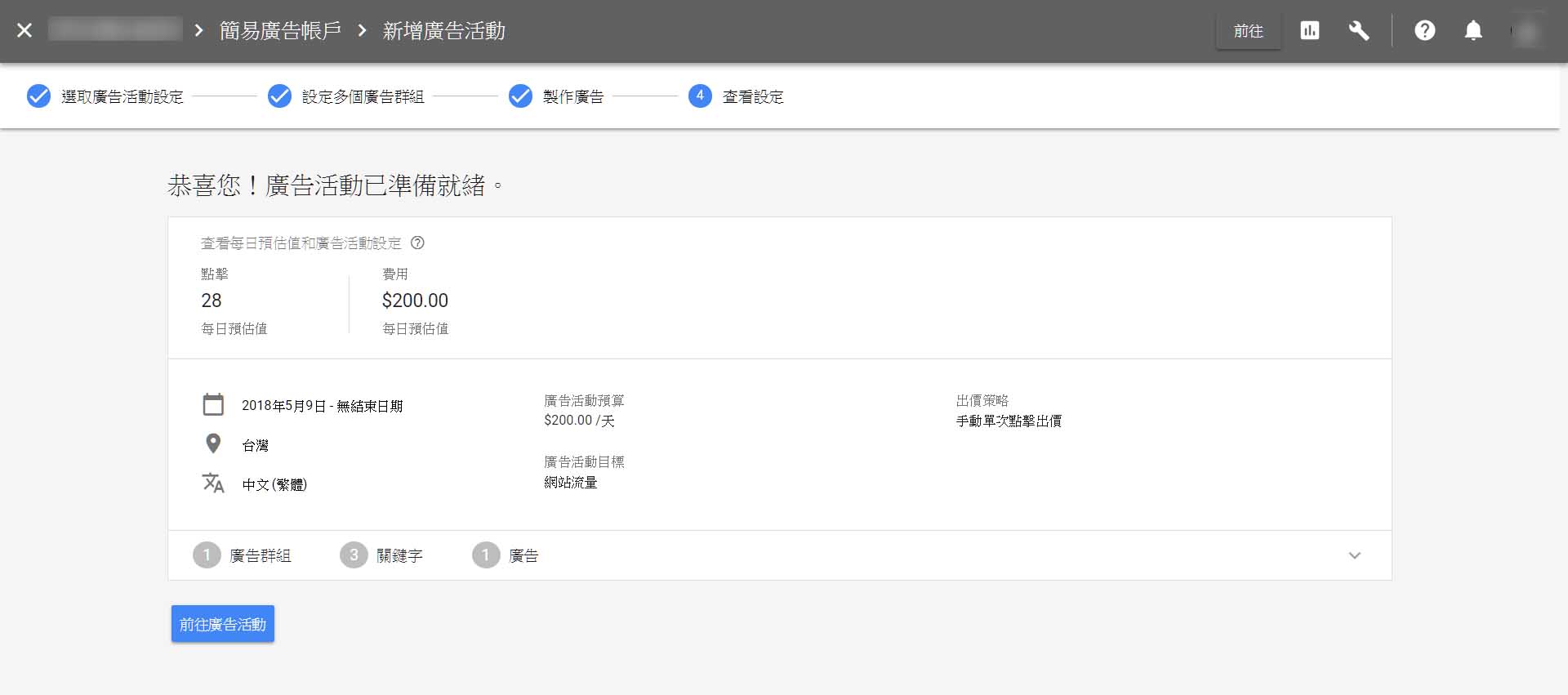Click the X close icon at top left
The image size is (1568, 695).
(24, 31)
